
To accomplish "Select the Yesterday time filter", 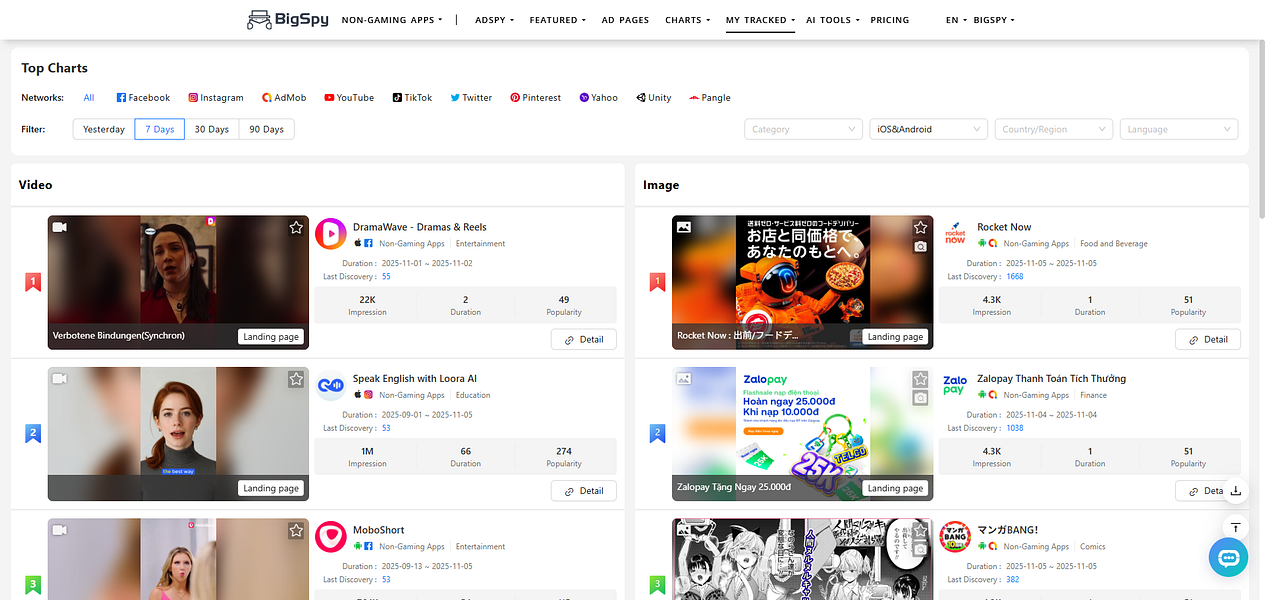I will coord(104,129).
